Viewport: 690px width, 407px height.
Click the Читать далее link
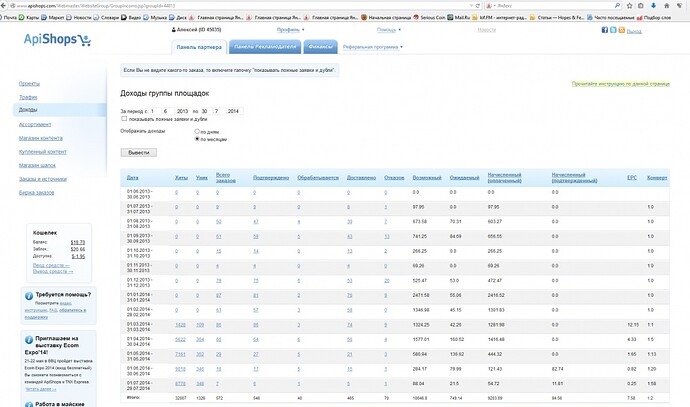[40, 389]
